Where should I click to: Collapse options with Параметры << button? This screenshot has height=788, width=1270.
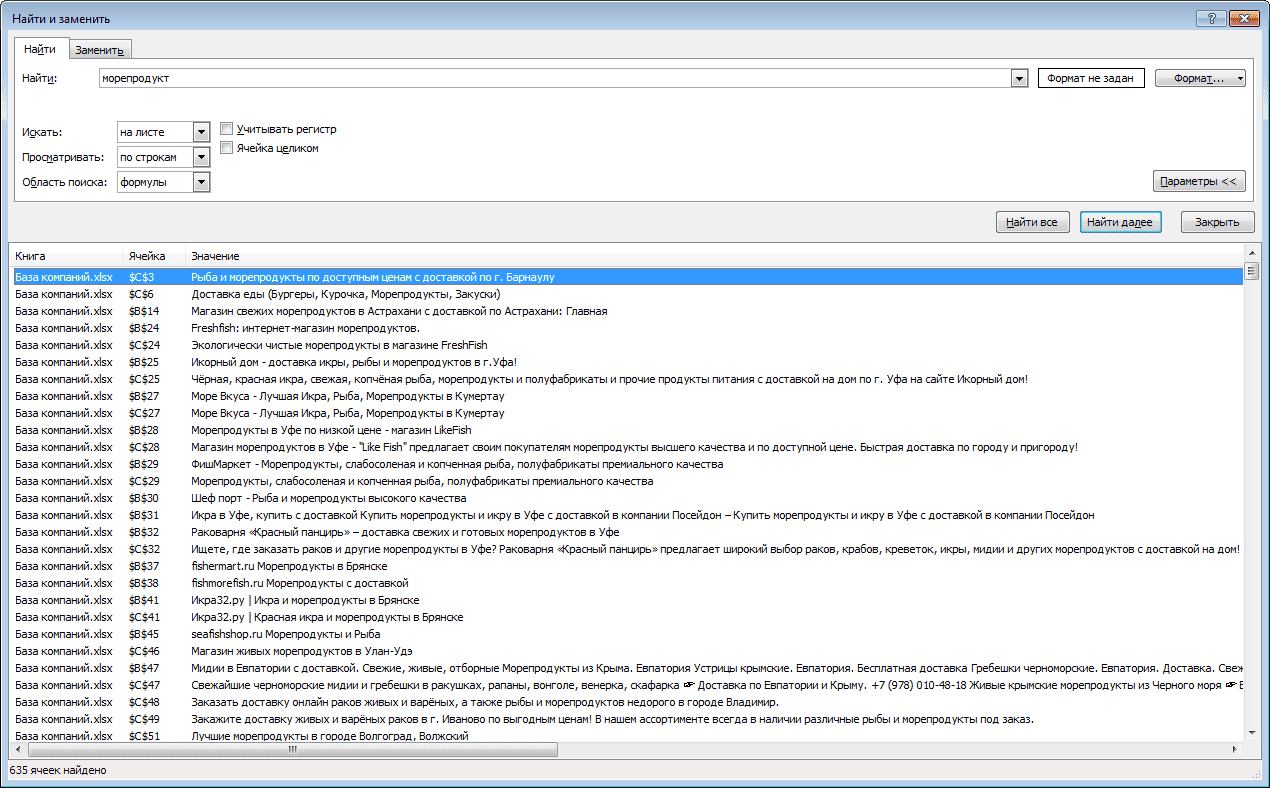(1199, 181)
